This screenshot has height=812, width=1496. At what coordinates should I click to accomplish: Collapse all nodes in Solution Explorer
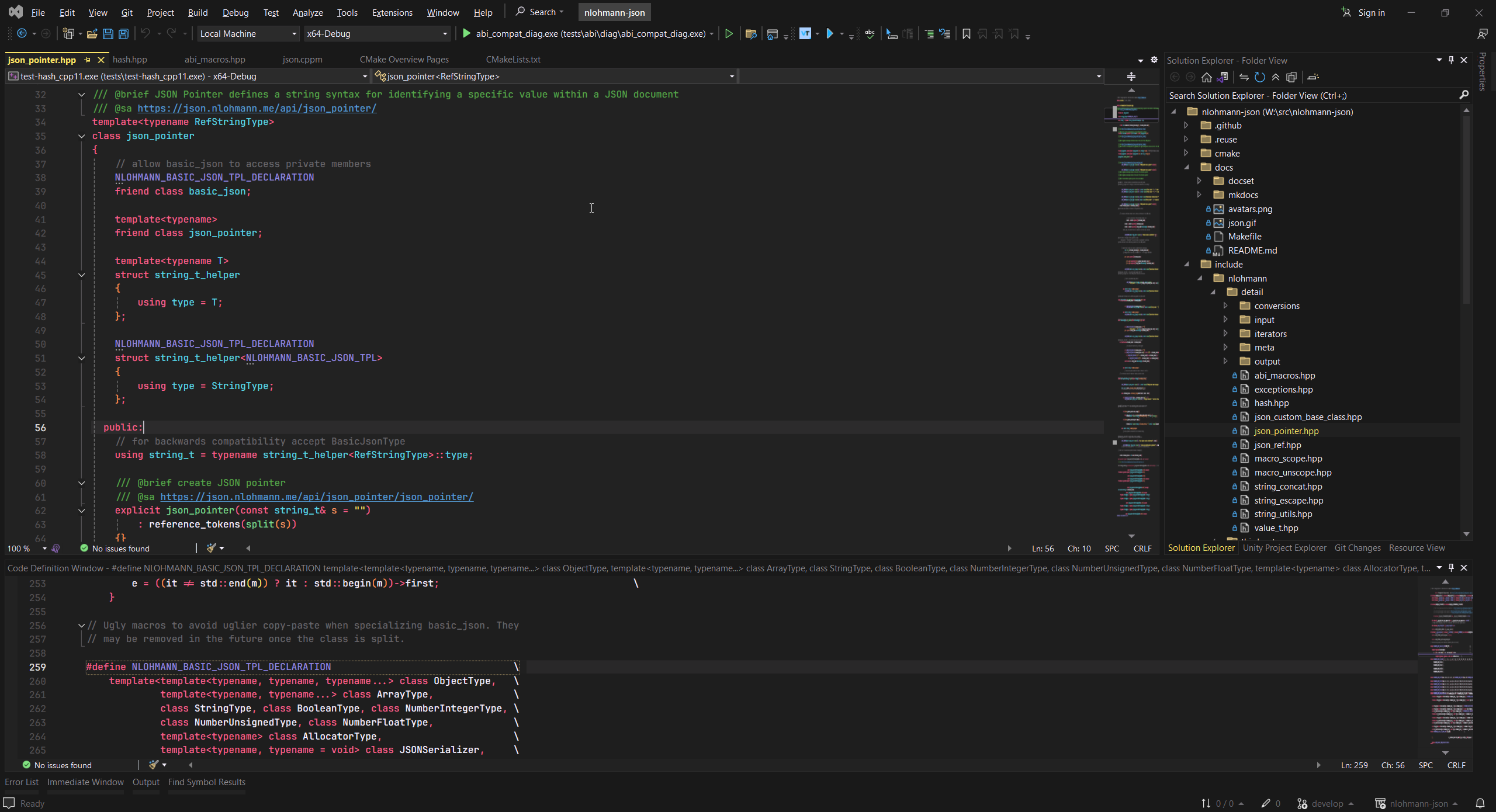1276,77
